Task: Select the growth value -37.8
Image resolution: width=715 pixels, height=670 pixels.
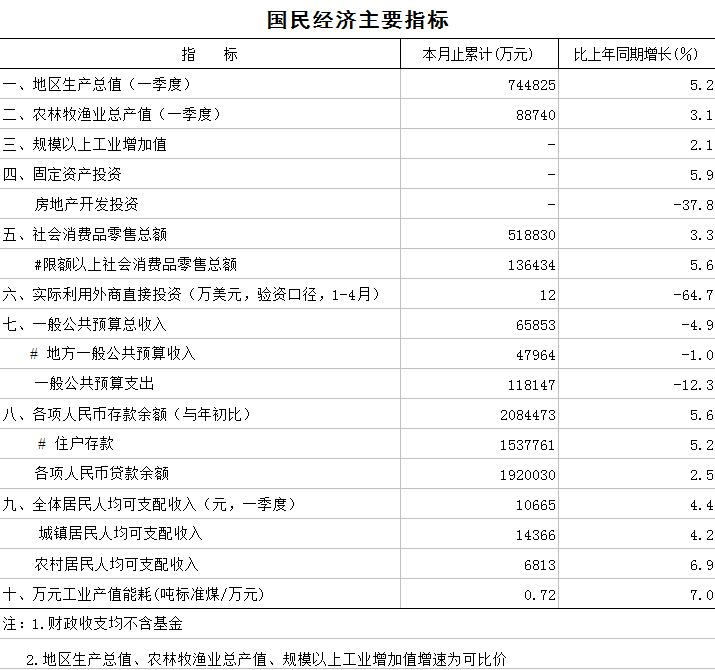Action: click(693, 205)
